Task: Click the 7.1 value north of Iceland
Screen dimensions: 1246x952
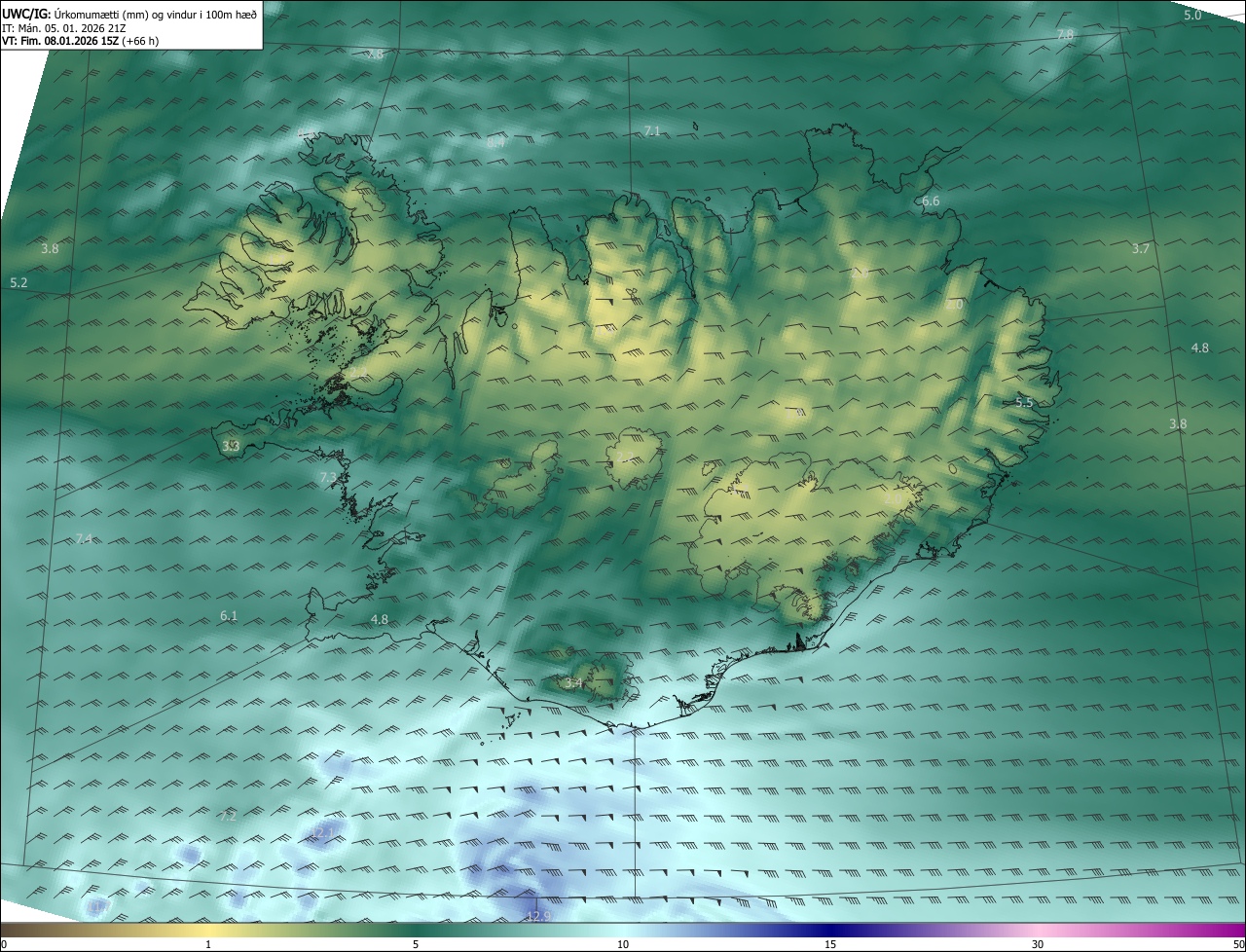Action: pos(652,130)
